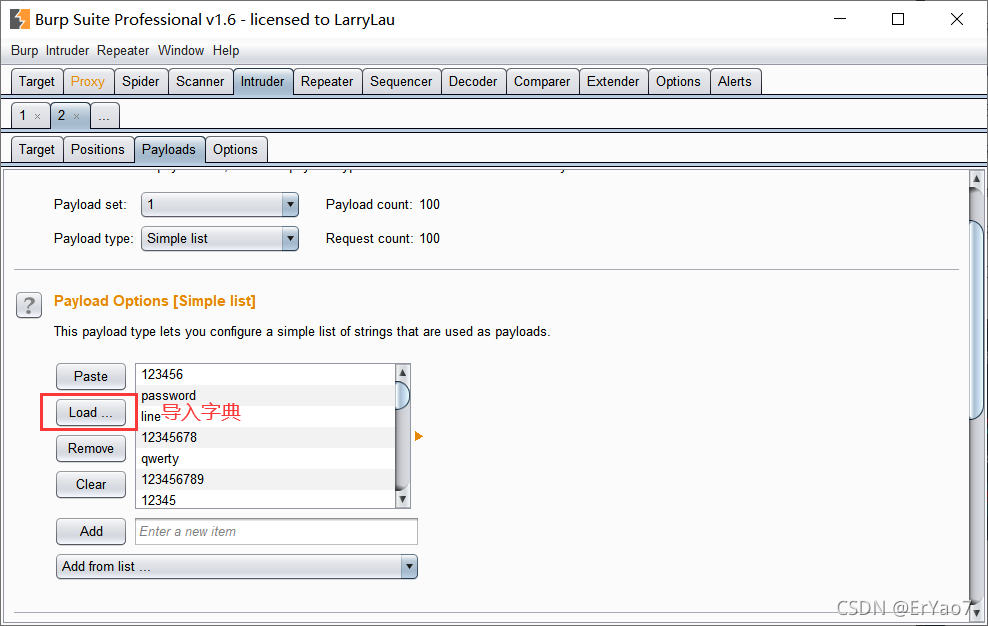Expand the Add from list dropdown
This screenshot has height=626, width=988.
tap(237, 566)
